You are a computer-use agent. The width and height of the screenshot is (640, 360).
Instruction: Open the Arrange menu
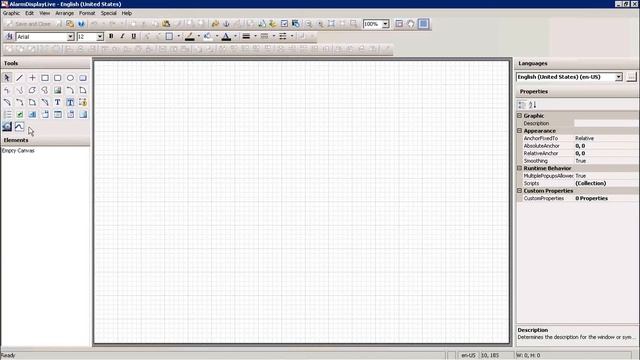[64, 13]
